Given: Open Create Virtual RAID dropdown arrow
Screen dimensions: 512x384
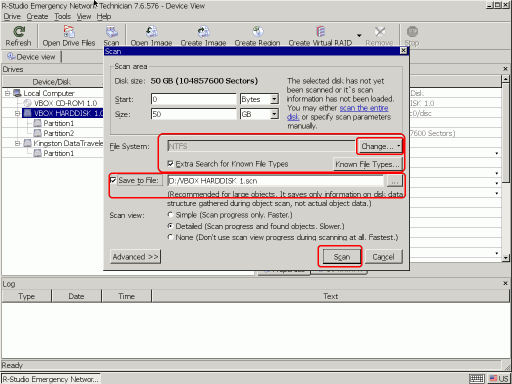Looking at the screenshot, I should point(359,35).
